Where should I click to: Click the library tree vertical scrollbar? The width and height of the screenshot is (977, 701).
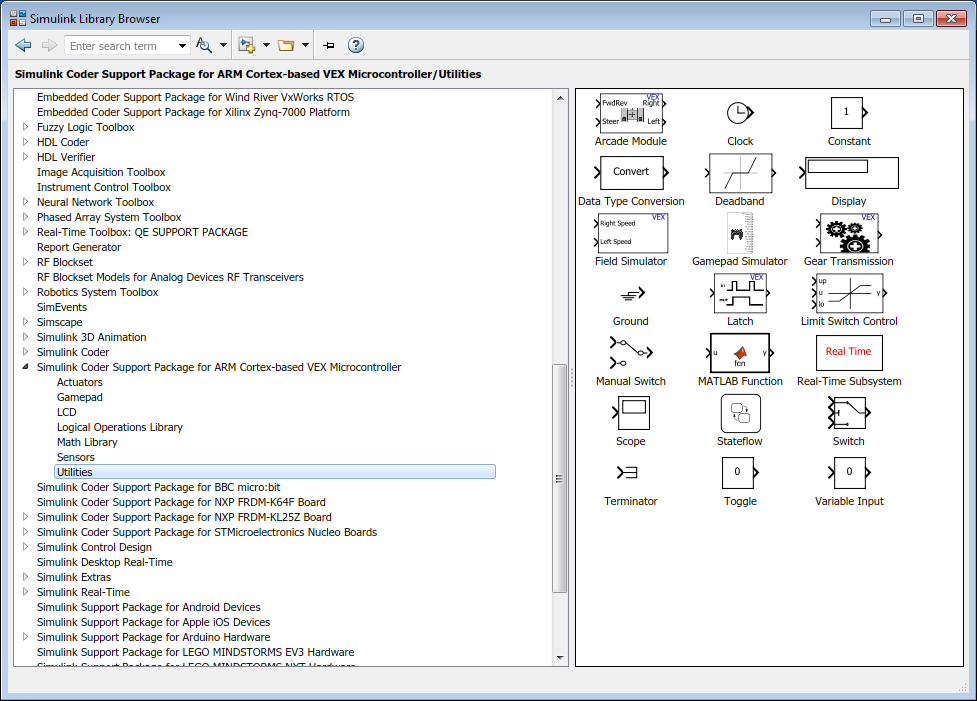(x=560, y=480)
